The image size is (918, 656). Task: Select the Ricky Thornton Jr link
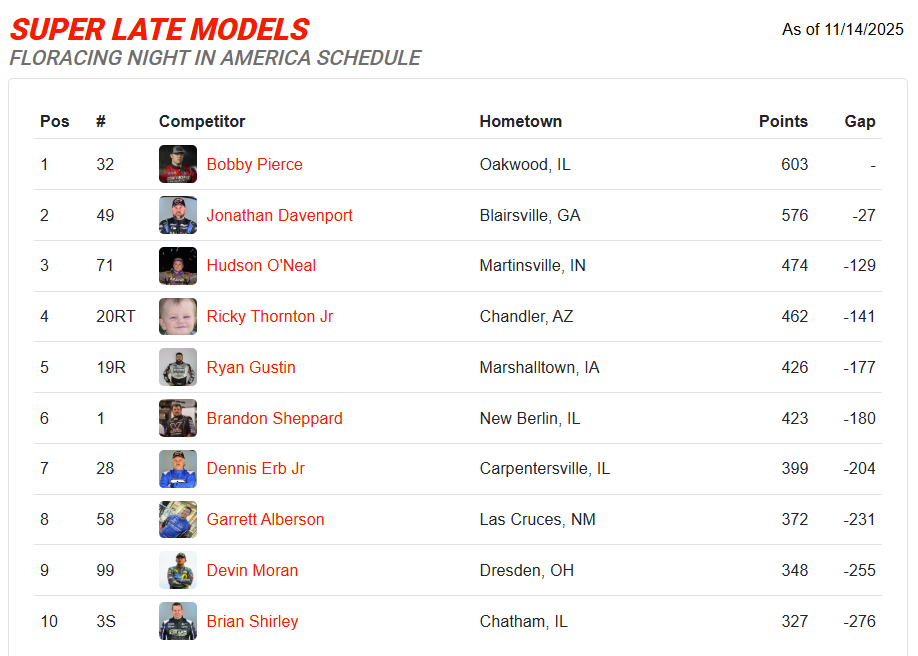(x=270, y=317)
